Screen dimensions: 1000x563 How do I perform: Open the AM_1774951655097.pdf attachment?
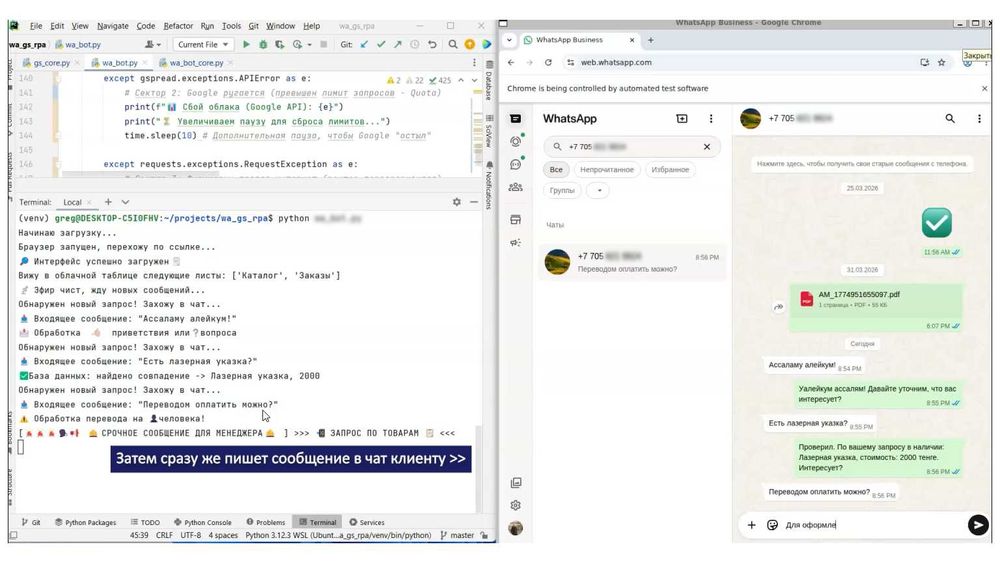tap(876, 299)
